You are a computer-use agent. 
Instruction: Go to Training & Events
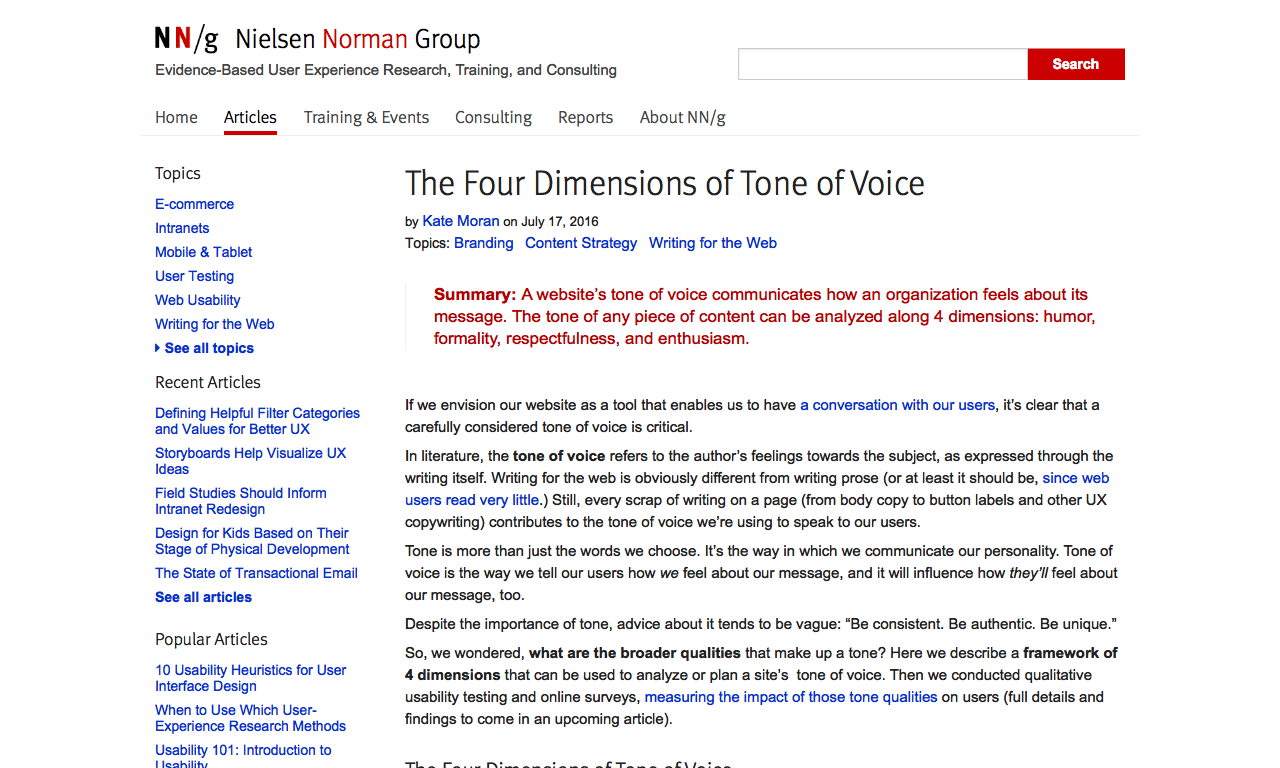tap(366, 117)
